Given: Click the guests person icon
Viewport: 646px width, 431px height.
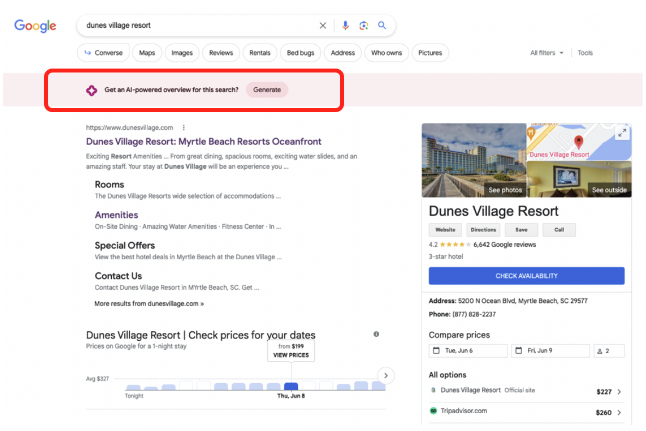Looking at the screenshot, I should coord(600,351).
